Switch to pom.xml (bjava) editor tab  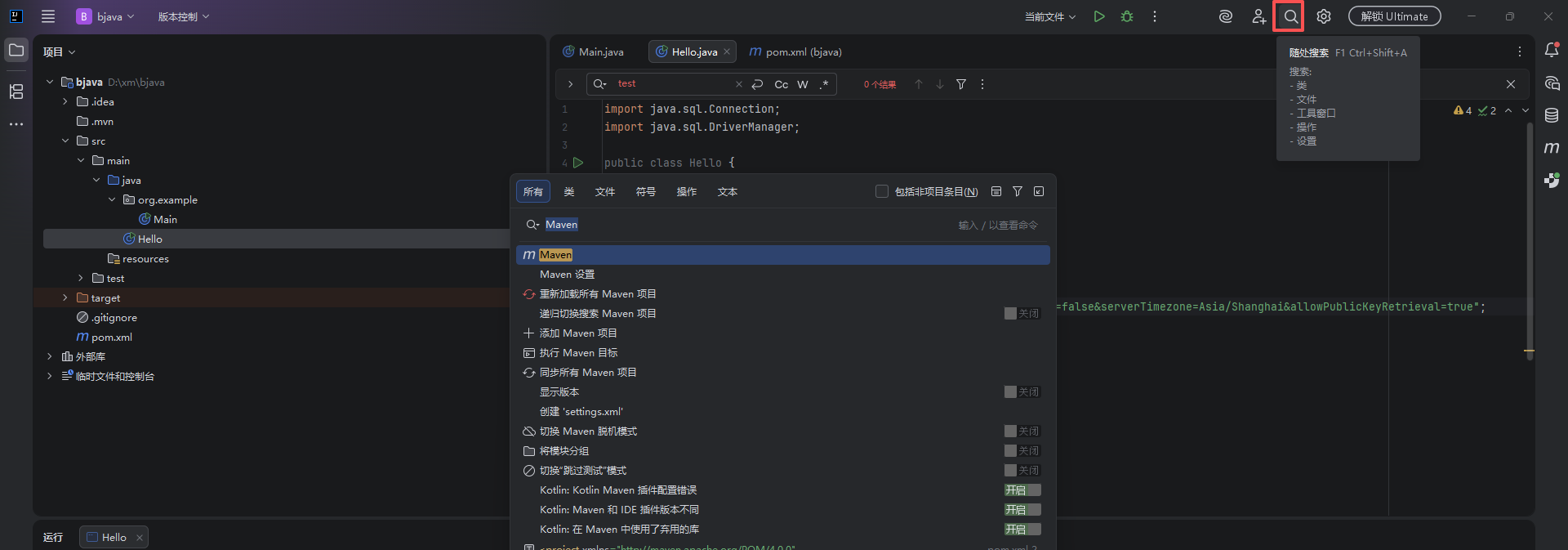pyautogui.click(x=795, y=51)
